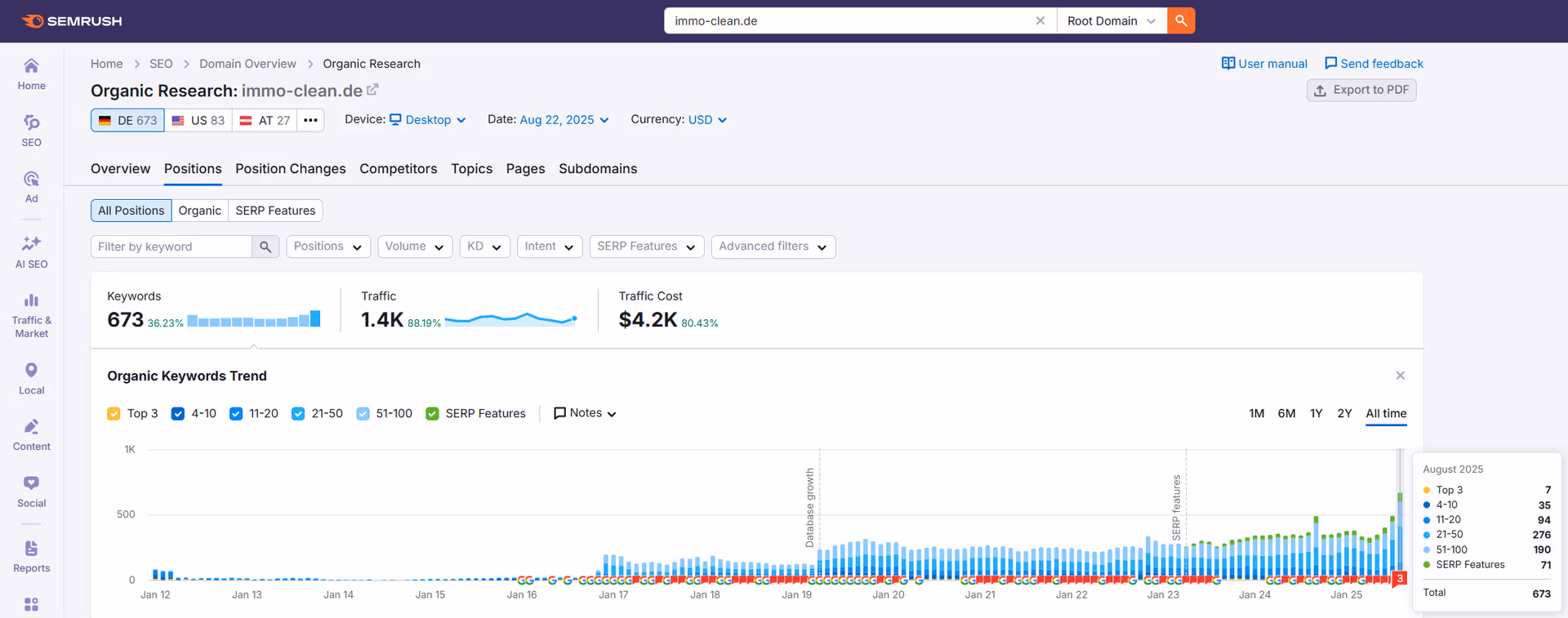Click Send feedback link
The height and width of the screenshot is (618, 1568).
coord(1374,64)
